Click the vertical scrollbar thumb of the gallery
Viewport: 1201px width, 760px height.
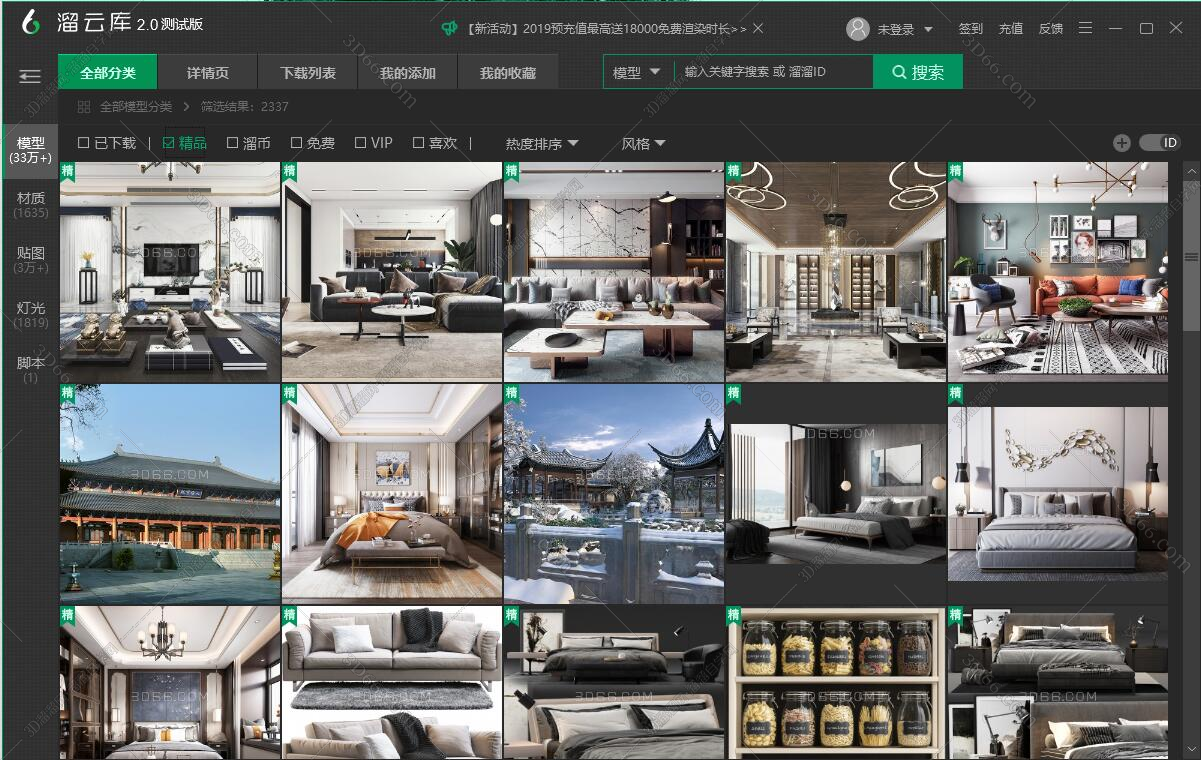[1191, 255]
